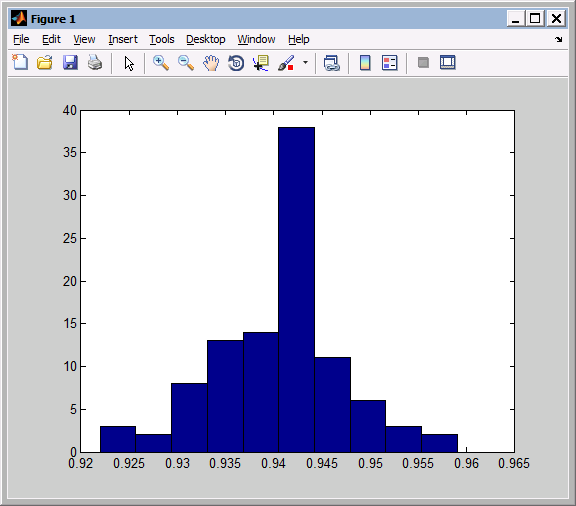This screenshot has height=506, width=576.
Task: Open brush color dropdown arrow
Action: [x=305, y=62]
